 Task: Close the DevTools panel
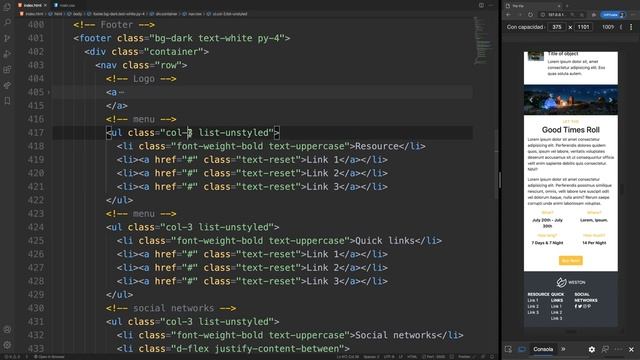tap(631, 349)
